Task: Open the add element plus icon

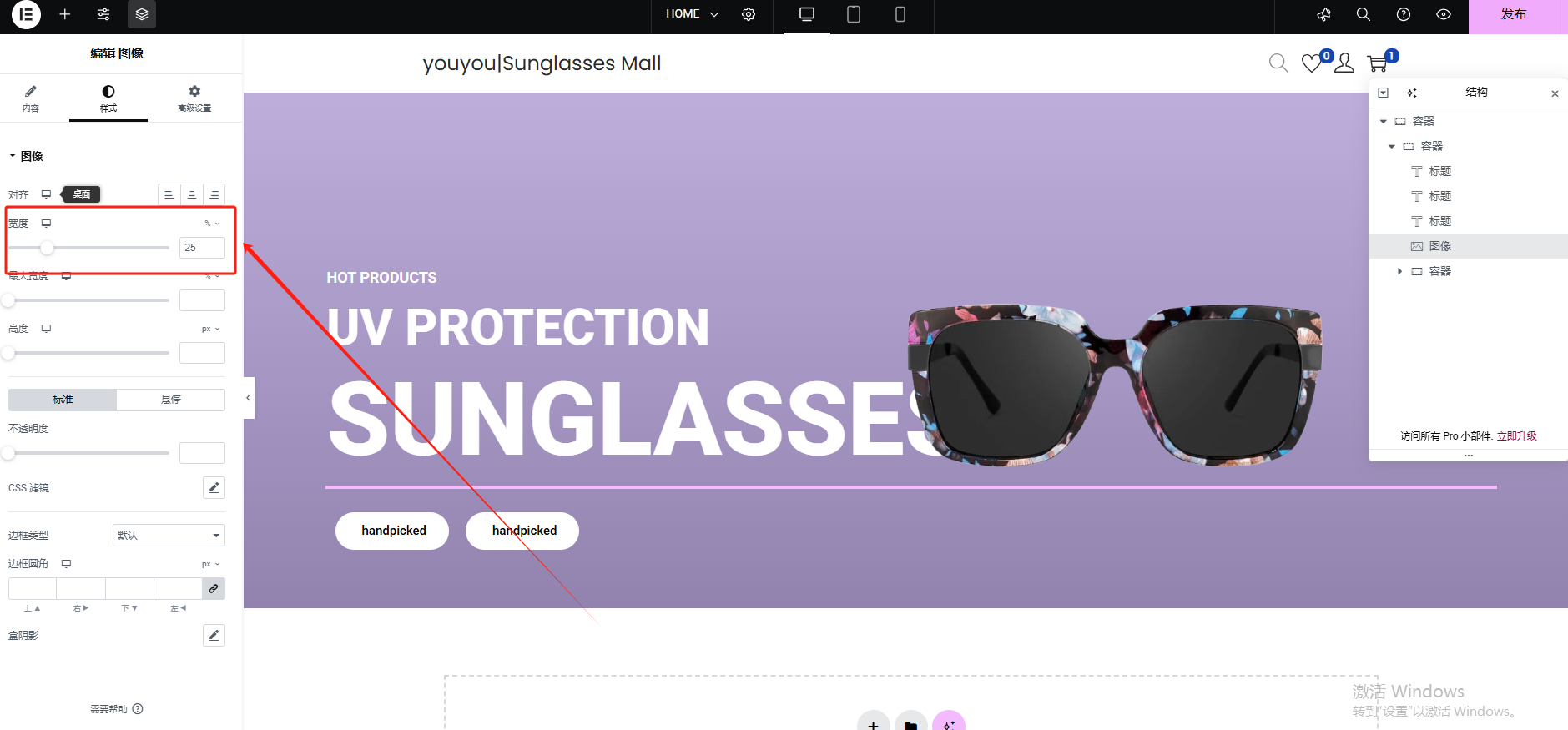Action: [65, 14]
